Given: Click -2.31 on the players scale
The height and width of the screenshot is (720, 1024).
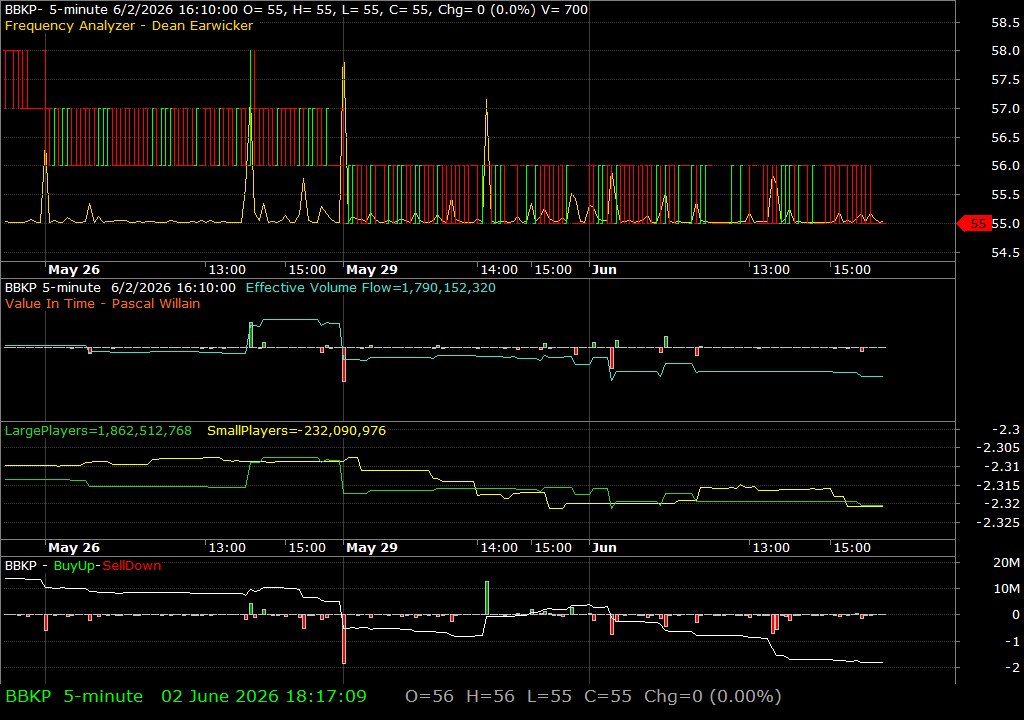Looking at the screenshot, I should point(1002,466).
